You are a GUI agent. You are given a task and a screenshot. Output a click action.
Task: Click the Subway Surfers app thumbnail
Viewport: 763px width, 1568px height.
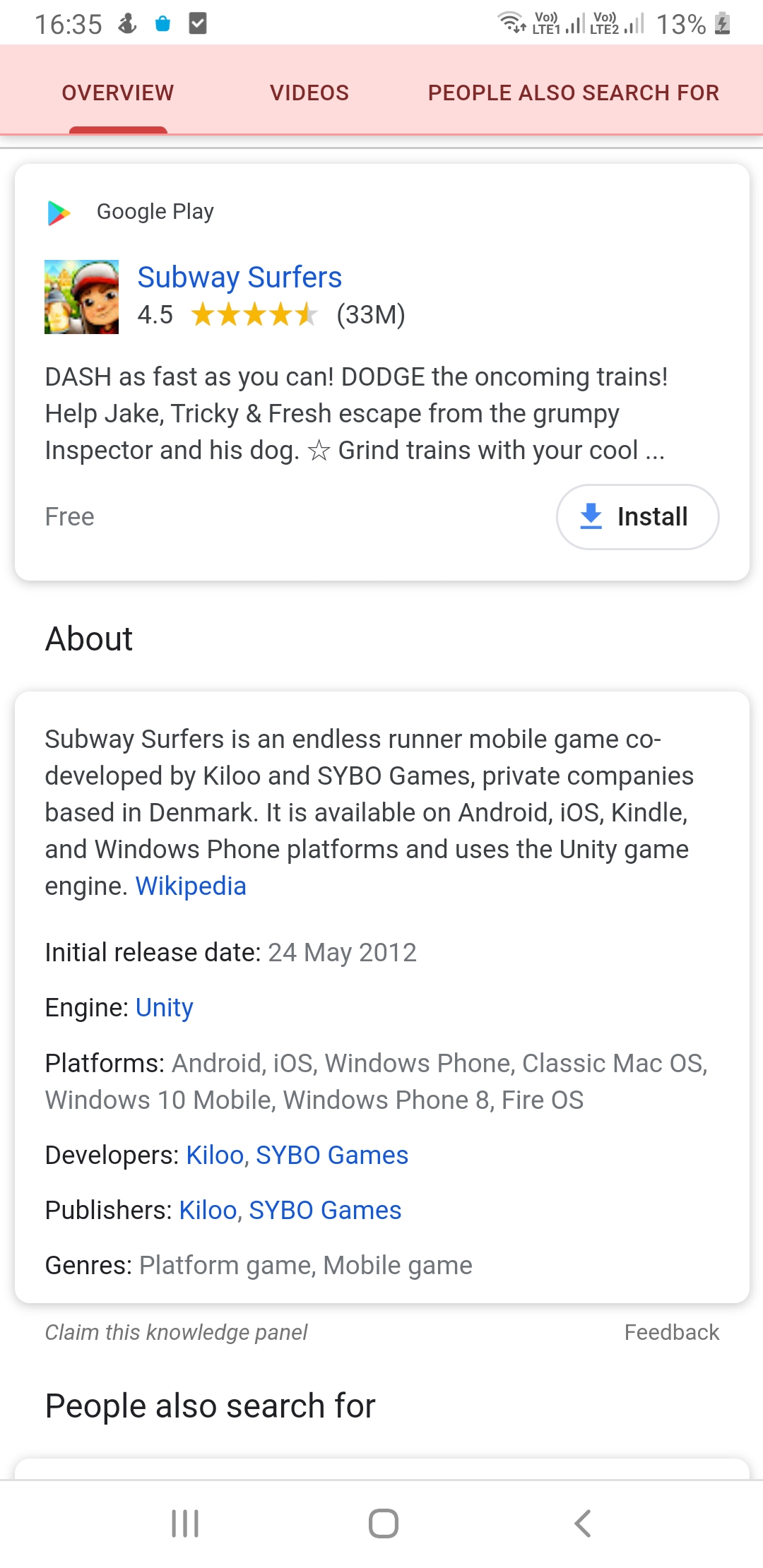coord(81,296)
